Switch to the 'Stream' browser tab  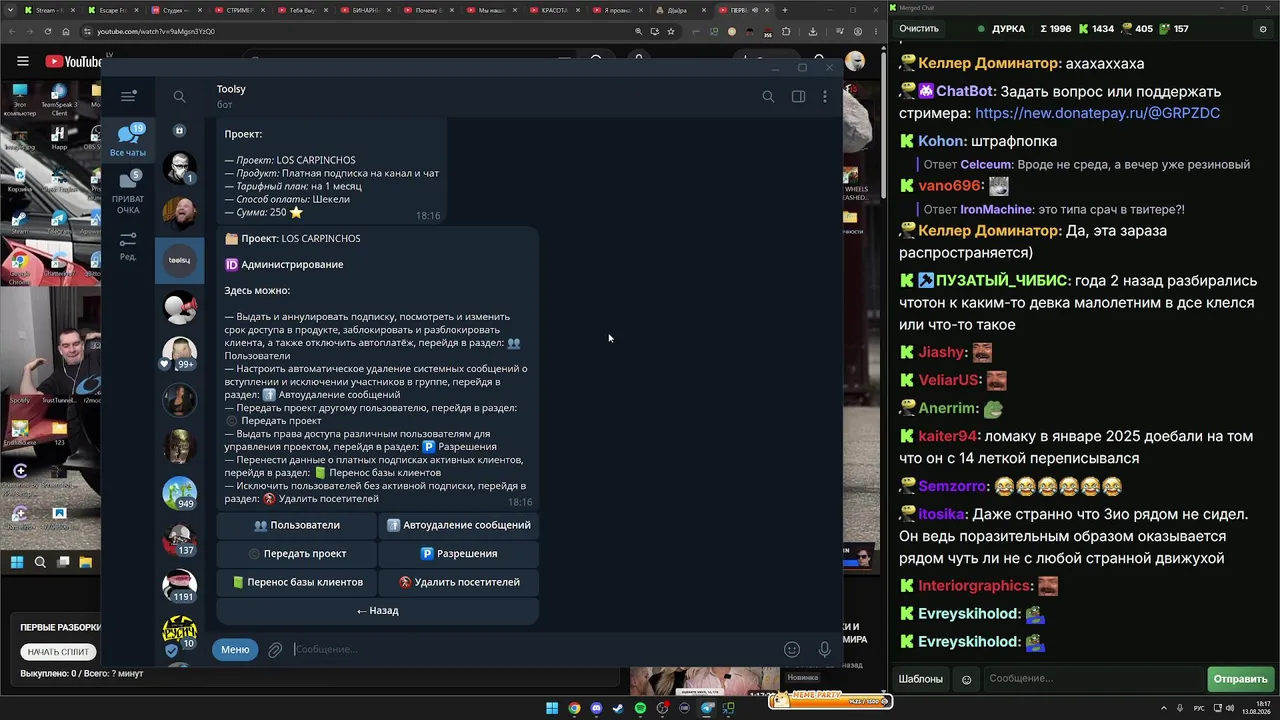pyautogui.click(x=50, y=10)
